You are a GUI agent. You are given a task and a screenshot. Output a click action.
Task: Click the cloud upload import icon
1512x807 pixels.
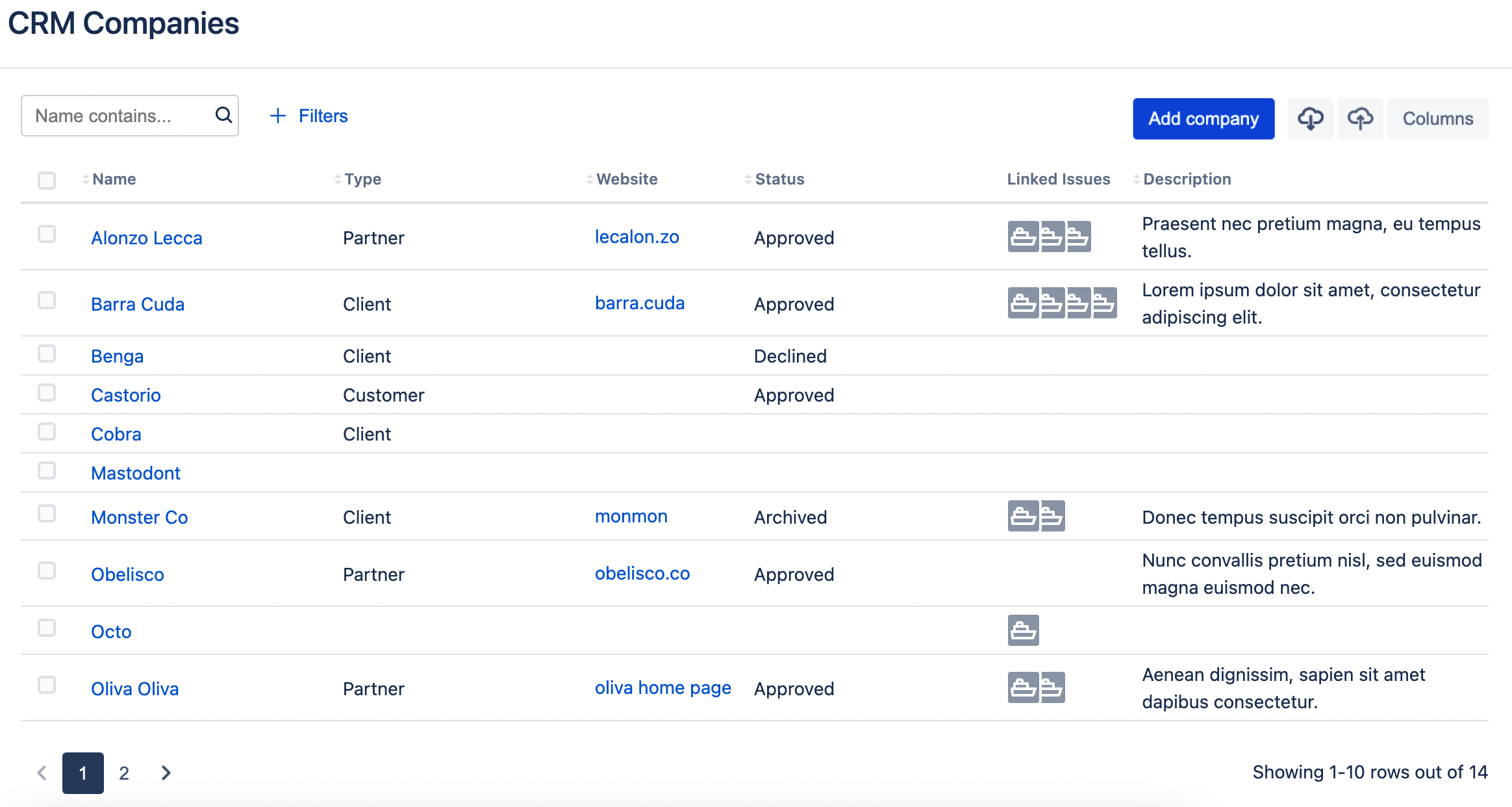1359,118
